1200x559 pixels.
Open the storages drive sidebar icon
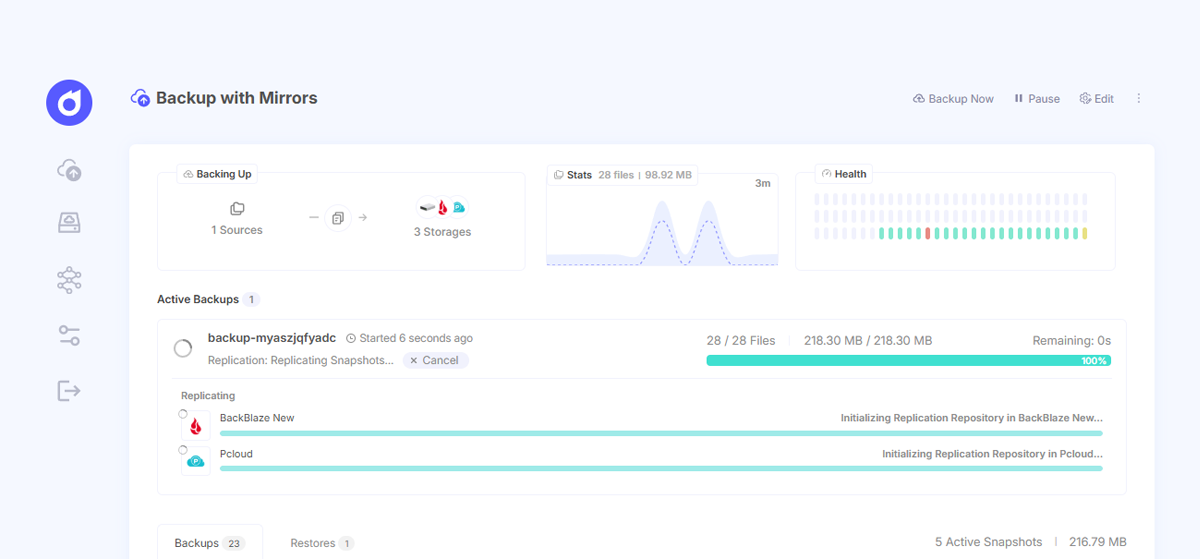[x=69, y=224]
